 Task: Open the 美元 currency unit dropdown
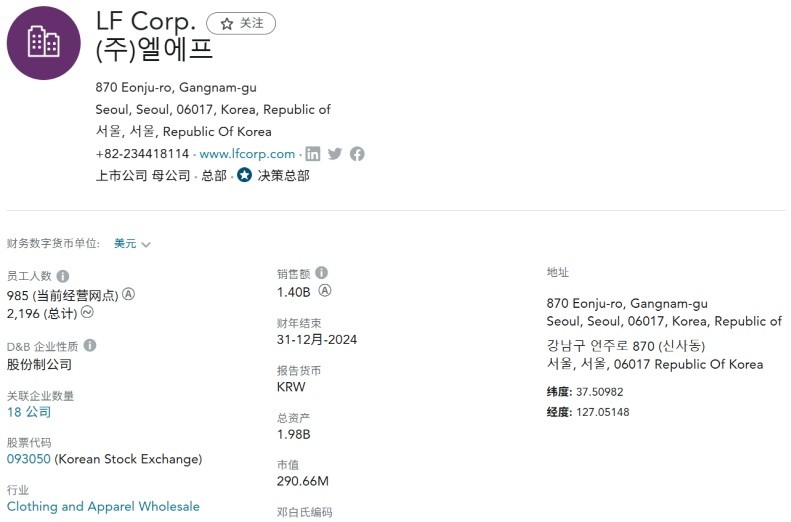click(132, 244)
